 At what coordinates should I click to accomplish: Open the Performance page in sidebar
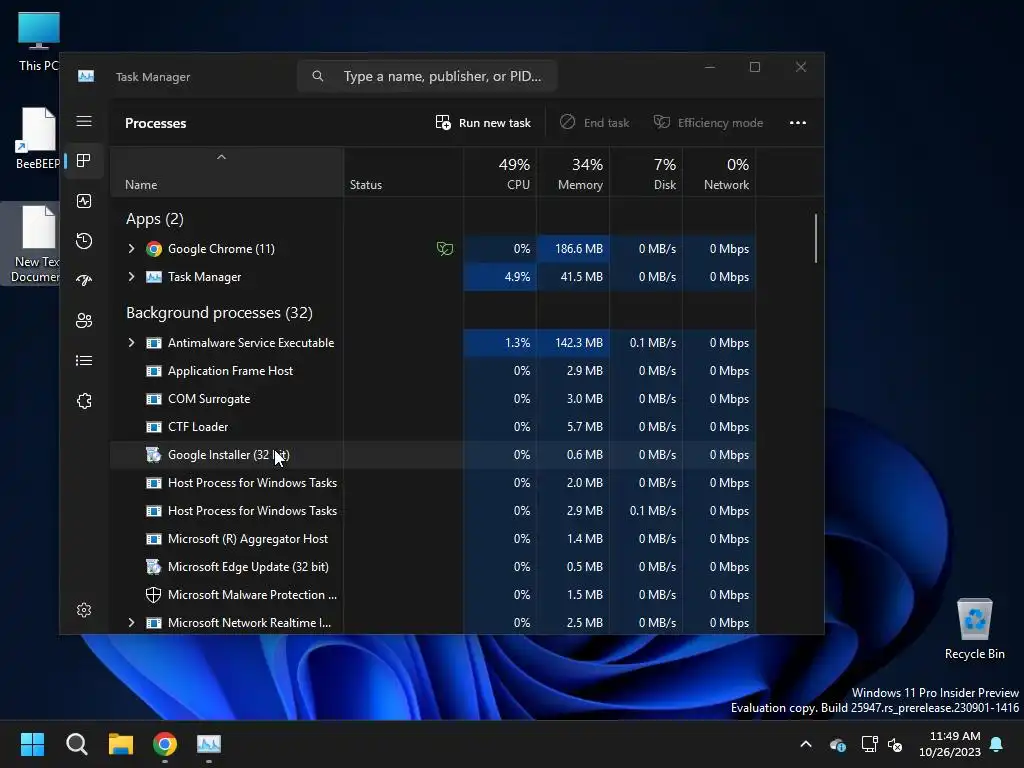pyautogui.click(x=84, y=201)
